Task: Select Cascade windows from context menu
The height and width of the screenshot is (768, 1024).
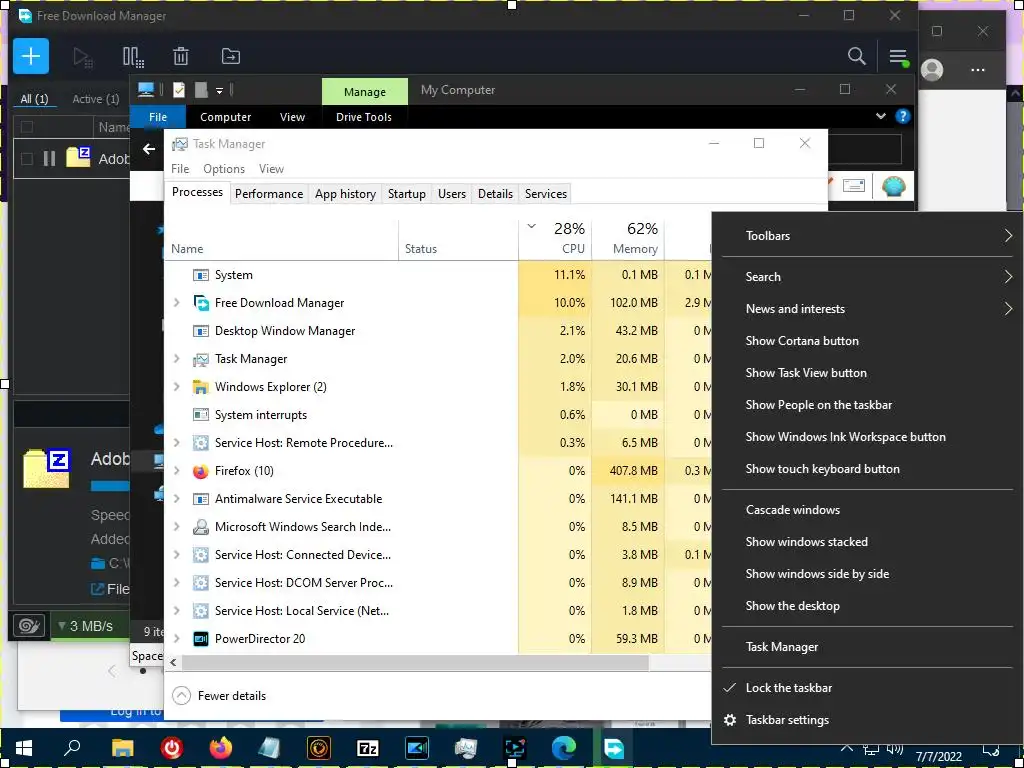Action: tap(793, 510)
